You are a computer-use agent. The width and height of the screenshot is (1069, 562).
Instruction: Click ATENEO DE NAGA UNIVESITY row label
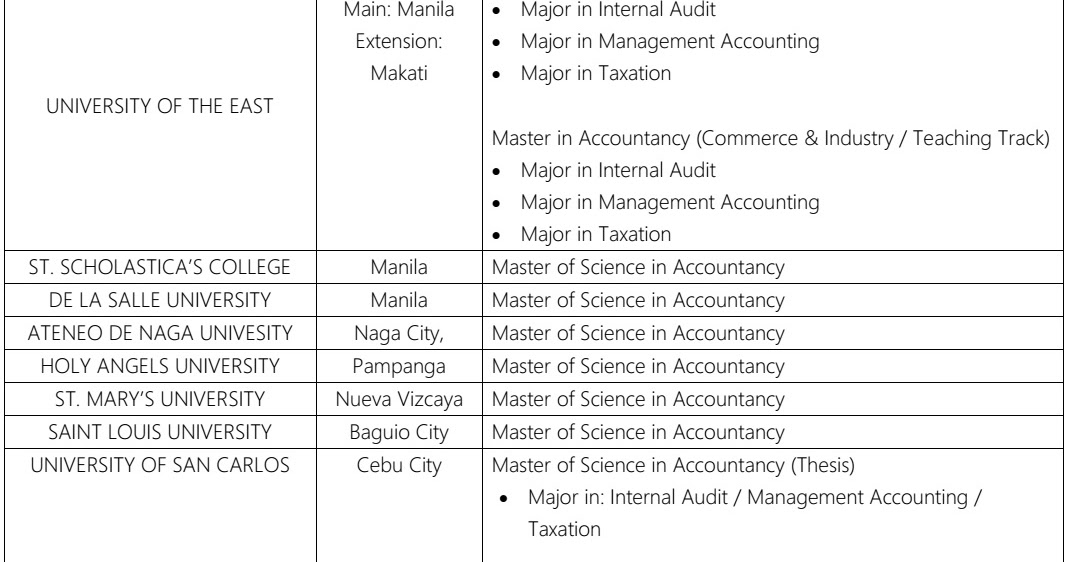coord(160,334)
